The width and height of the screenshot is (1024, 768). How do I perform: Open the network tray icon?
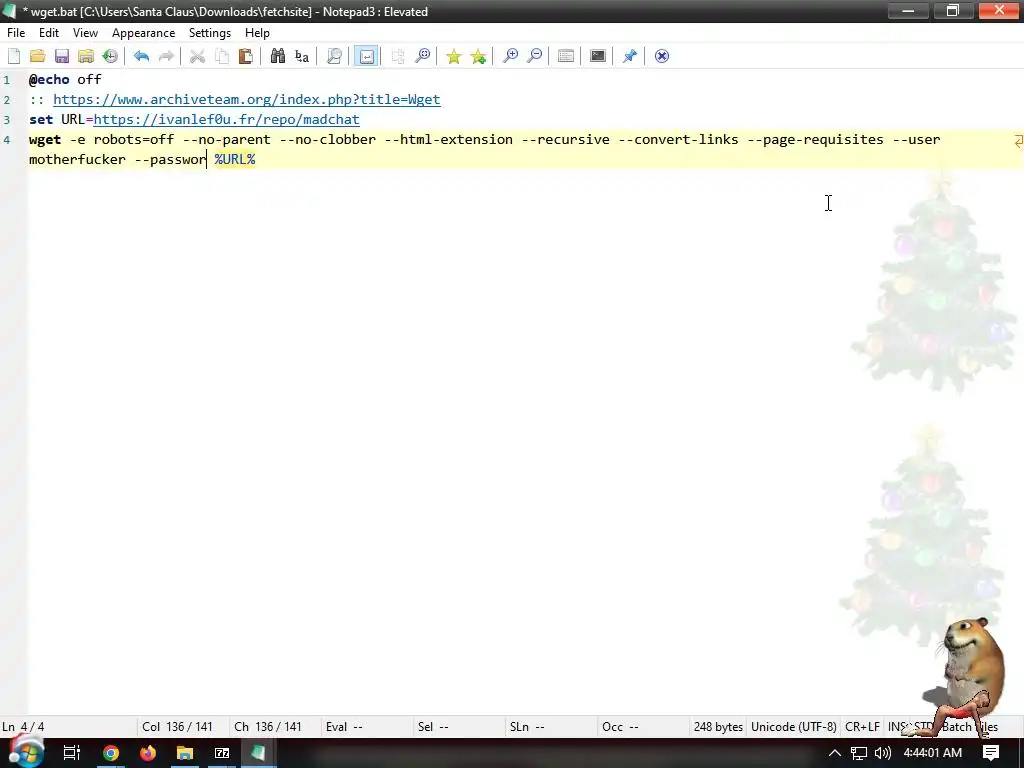point(859,753)
